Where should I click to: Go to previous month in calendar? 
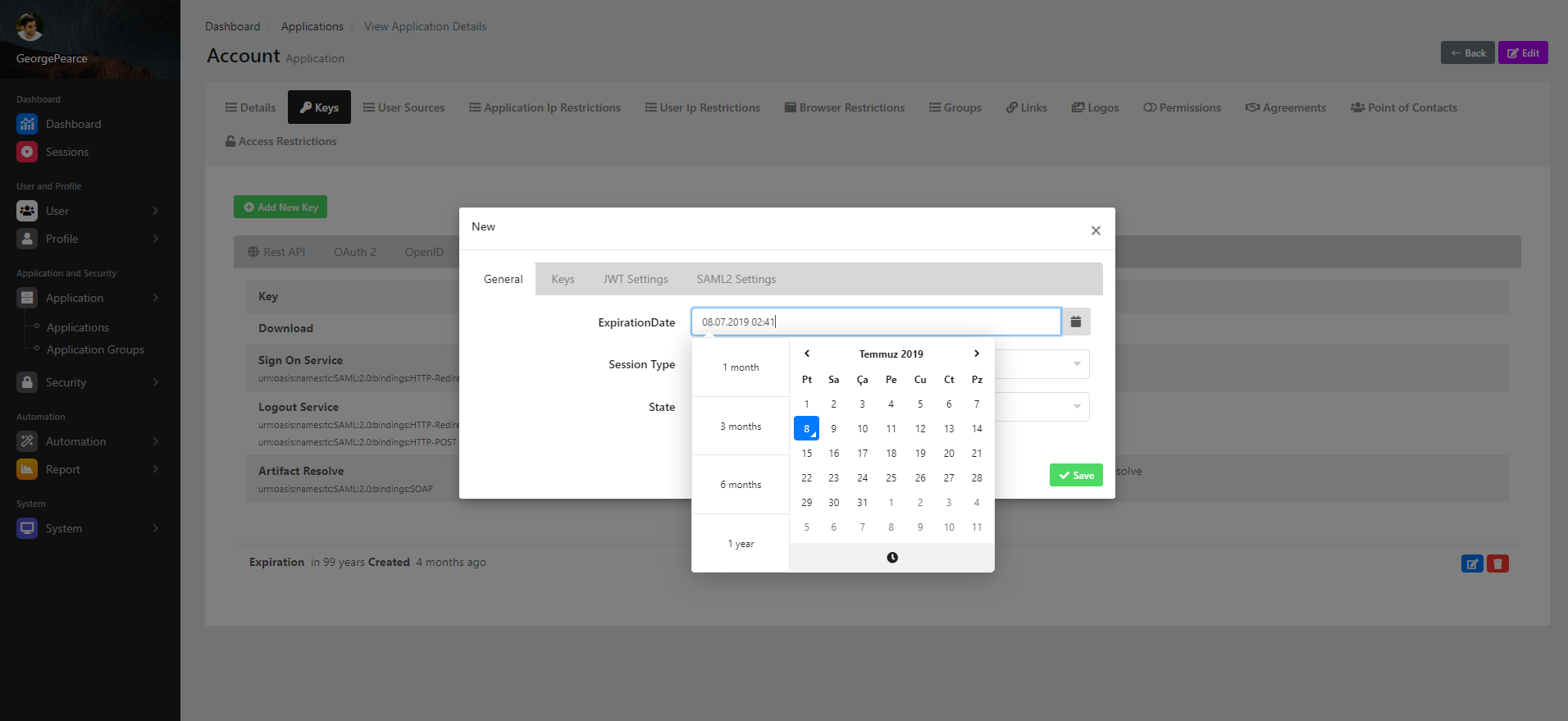click(807, 354)
